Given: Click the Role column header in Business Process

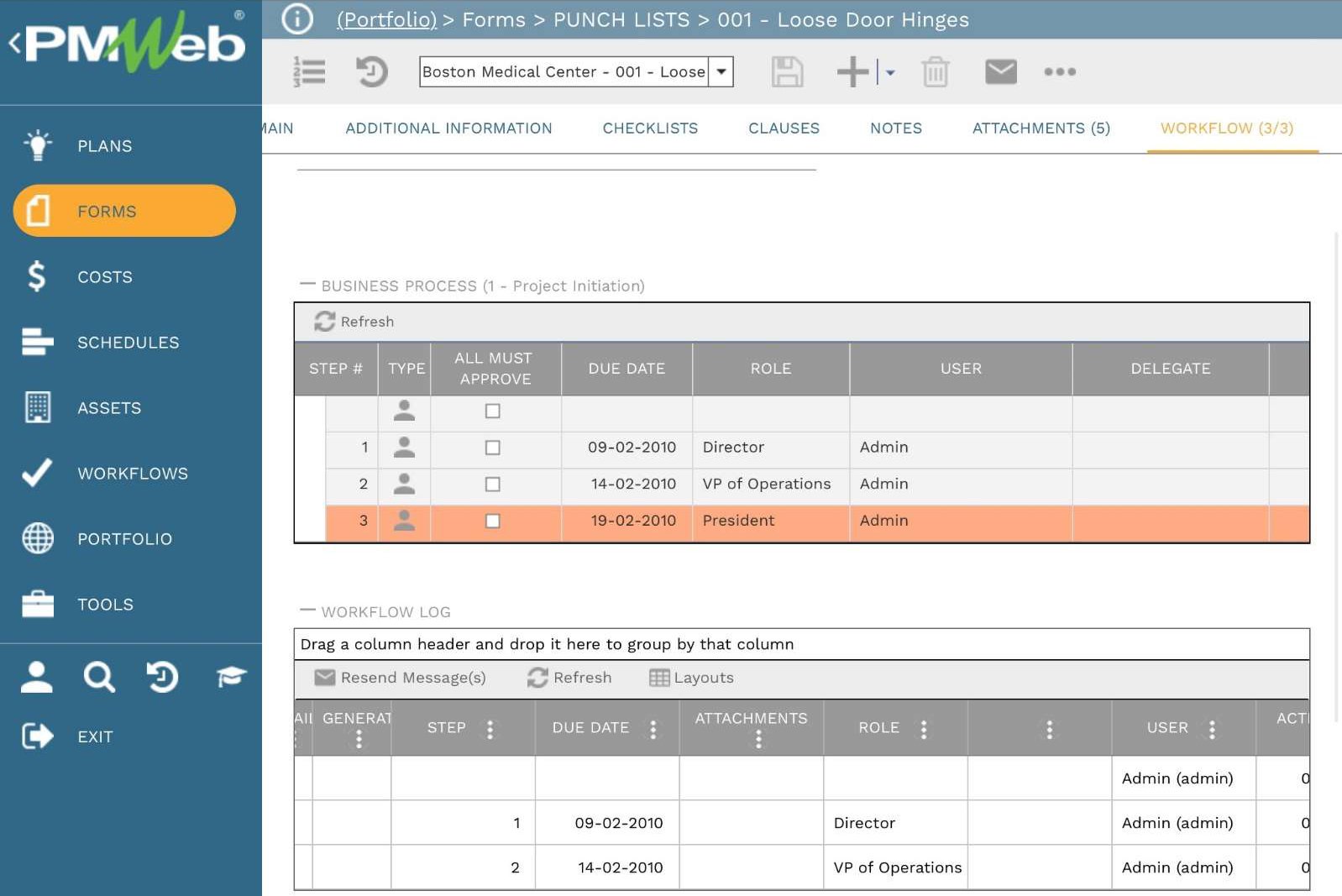Looking at the screenshot, I should point(771,369).
